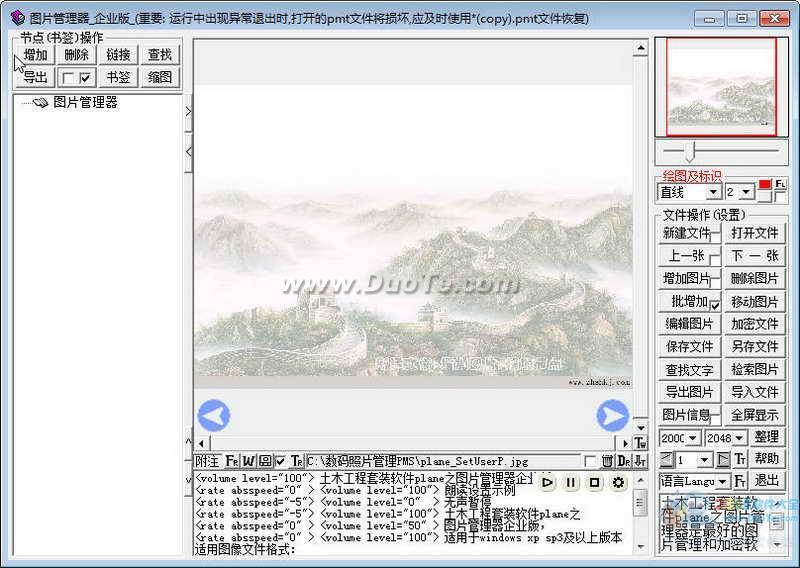This screenshot has width=800, height=568.
Task: Open the speech settings gear icon
Action: tap(618, 482)
